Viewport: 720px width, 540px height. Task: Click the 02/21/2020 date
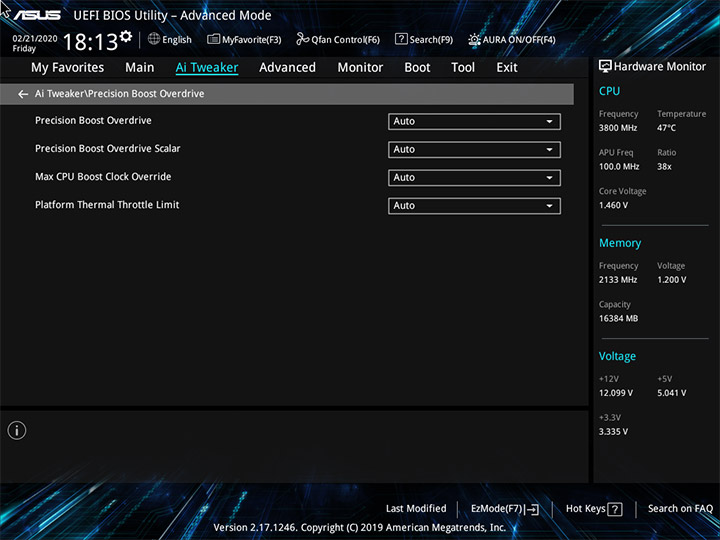[35, 39]
